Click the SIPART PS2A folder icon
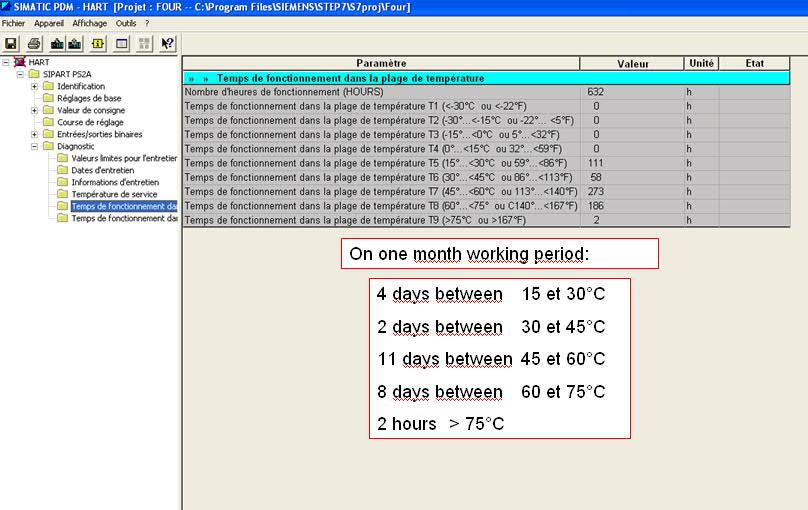This screenshot has height=510, width=808. [x=34, y=74]
